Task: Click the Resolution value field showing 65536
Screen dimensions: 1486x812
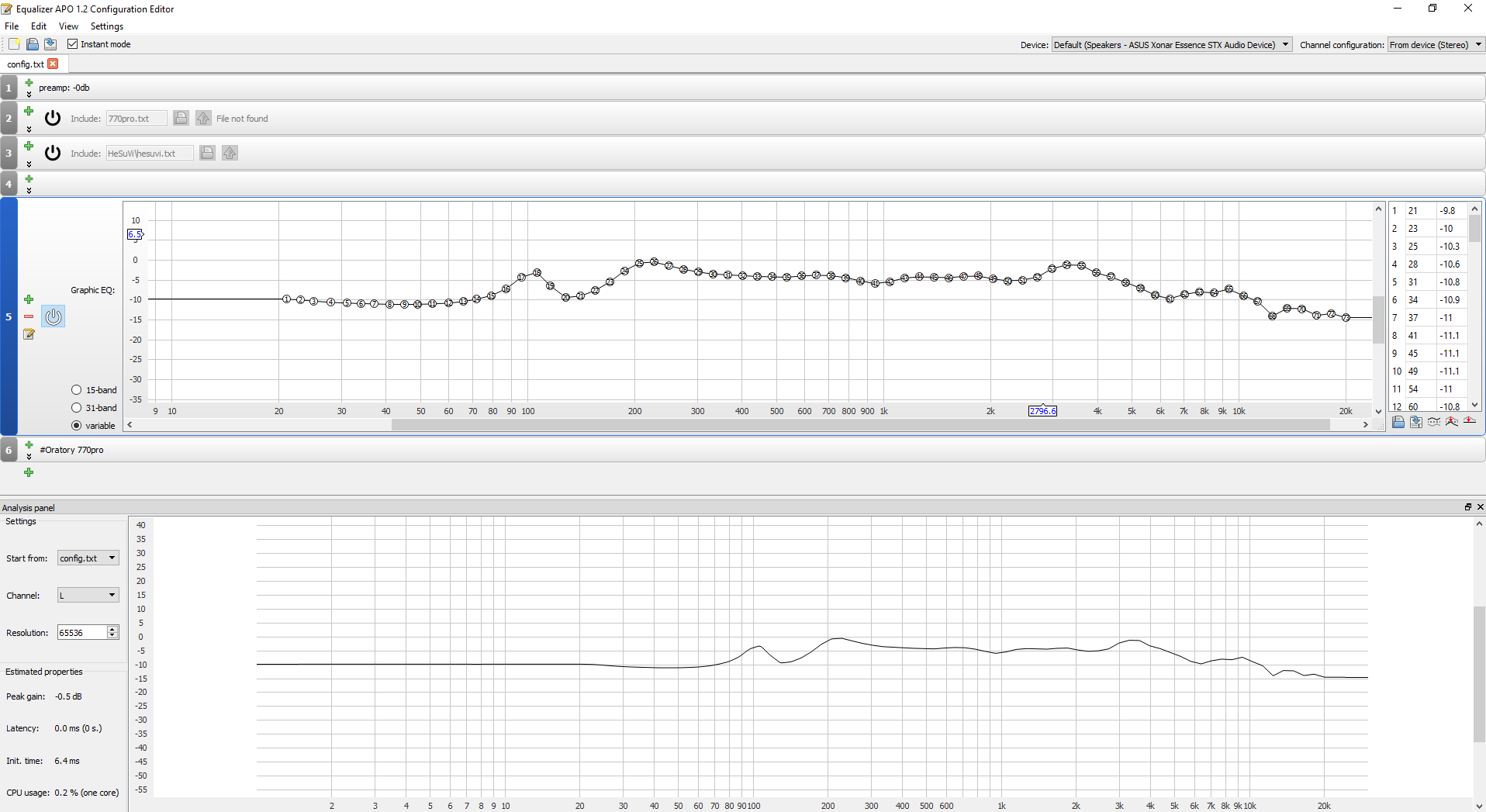Action: pos(81,633)
